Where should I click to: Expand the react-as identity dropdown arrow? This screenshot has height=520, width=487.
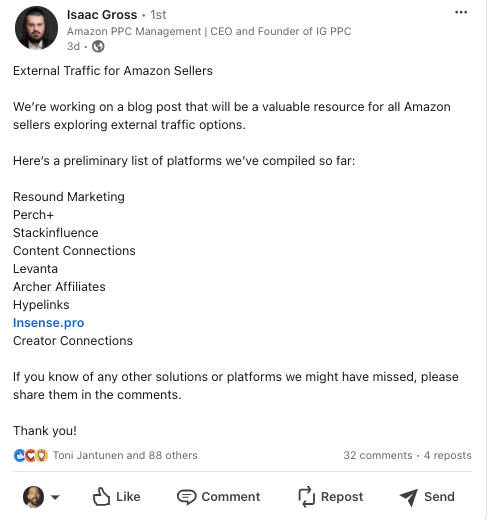pos(55,497)
